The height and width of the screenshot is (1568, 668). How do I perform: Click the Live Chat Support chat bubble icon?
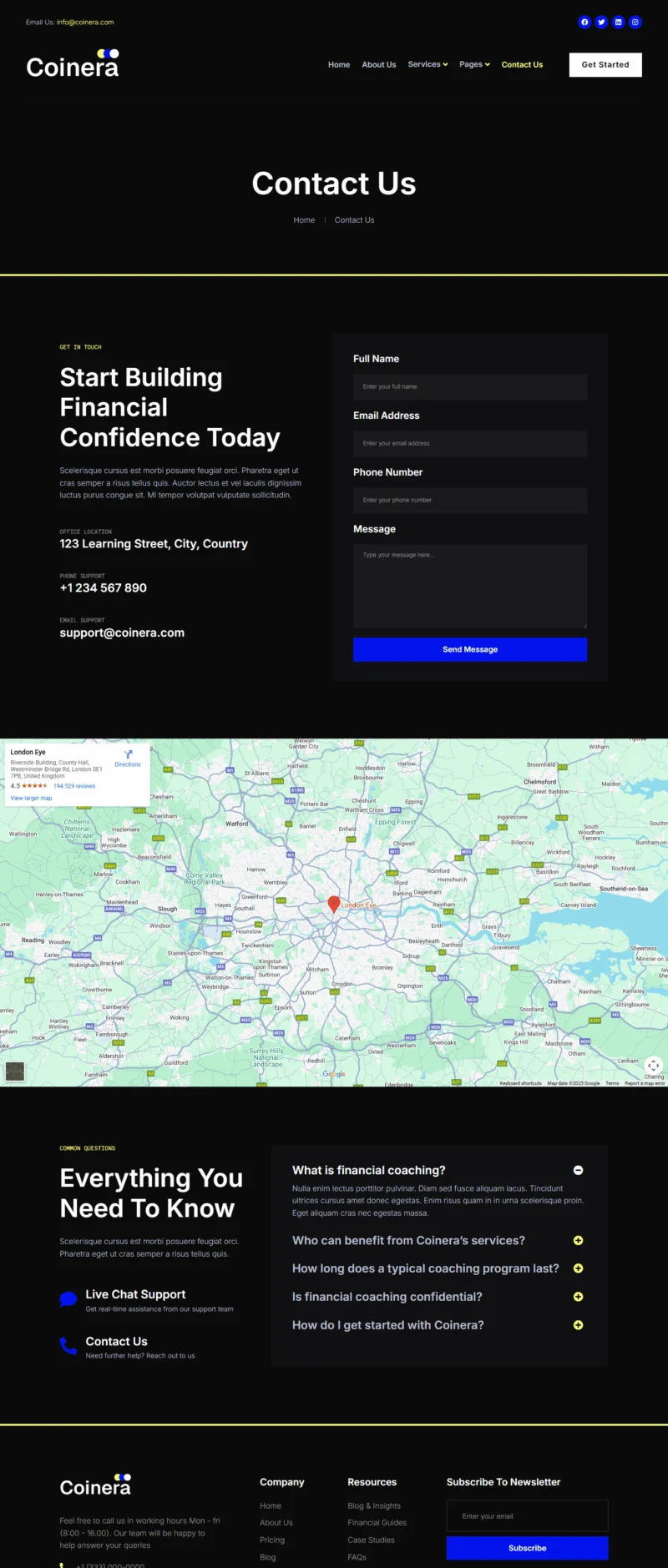click(x=68, y=1299)
